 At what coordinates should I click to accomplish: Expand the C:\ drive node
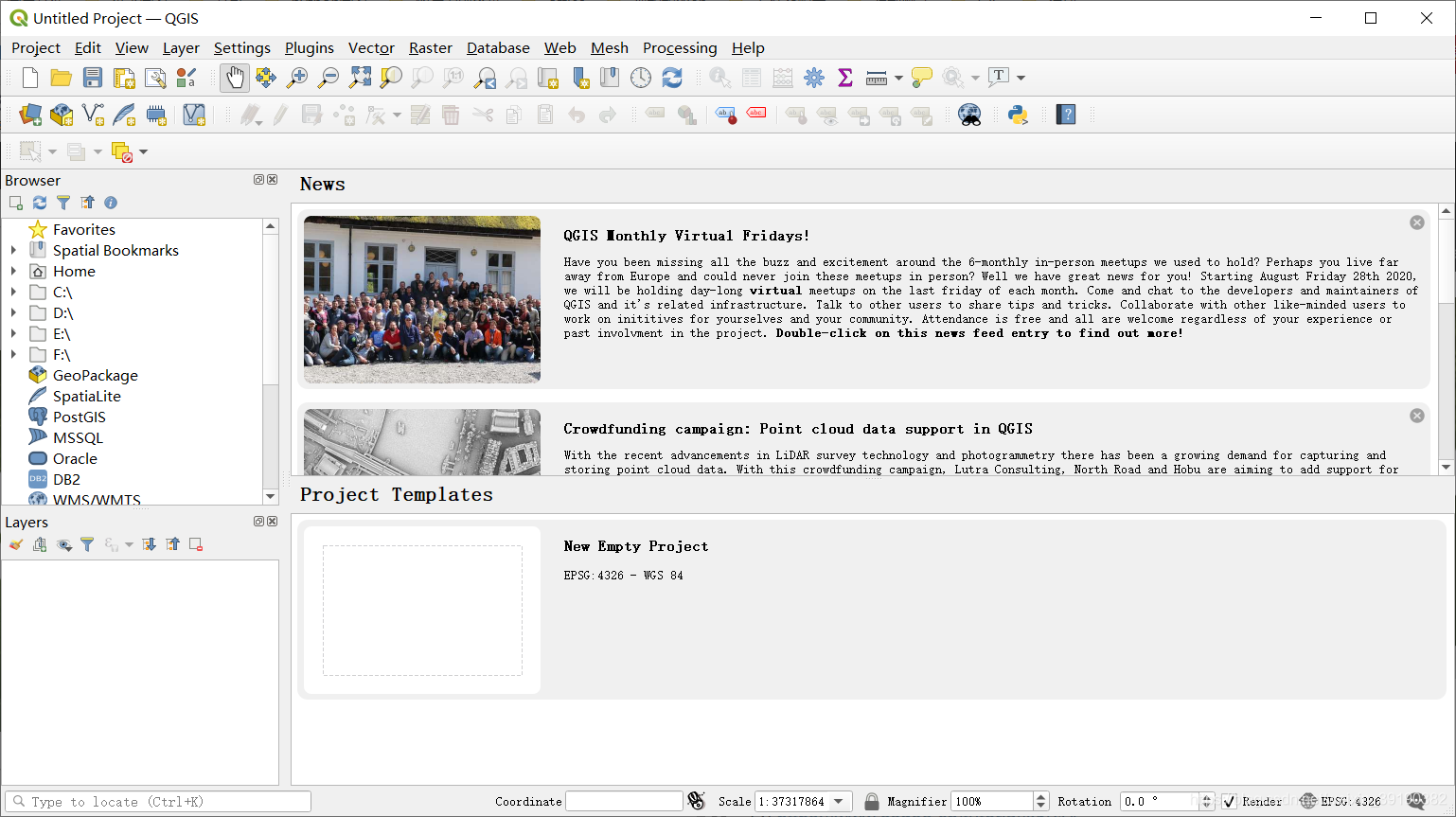pyautogui.click(x=13, y=292)
